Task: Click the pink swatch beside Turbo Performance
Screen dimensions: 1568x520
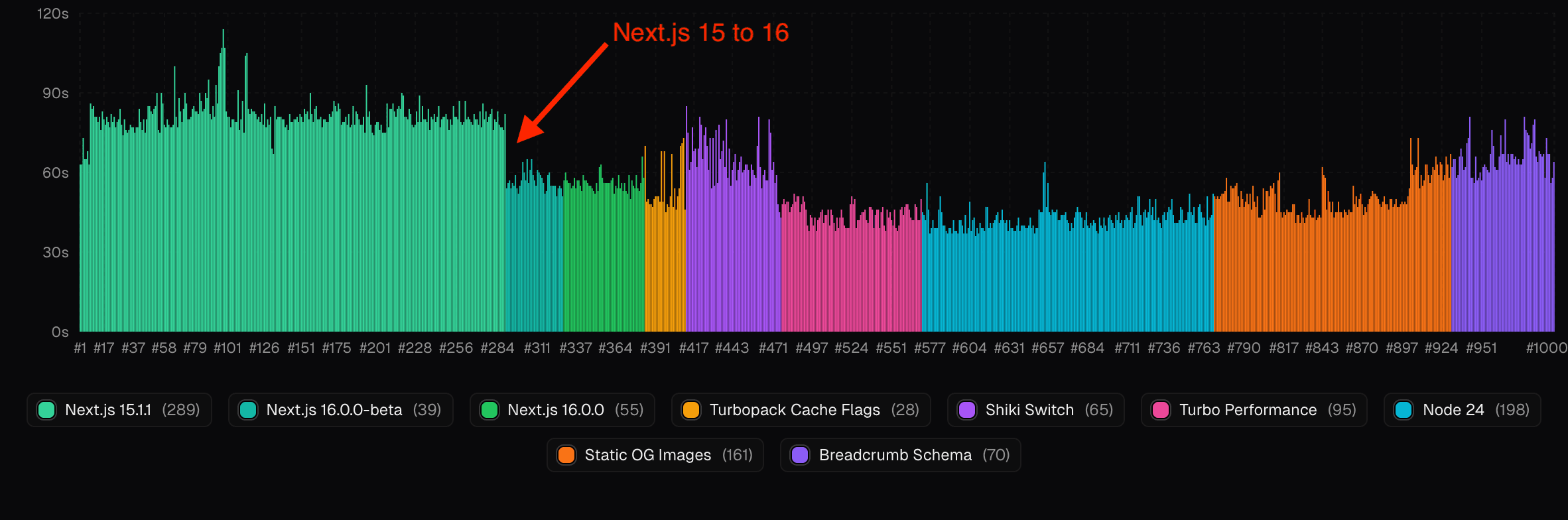Action: [1161, 410]
